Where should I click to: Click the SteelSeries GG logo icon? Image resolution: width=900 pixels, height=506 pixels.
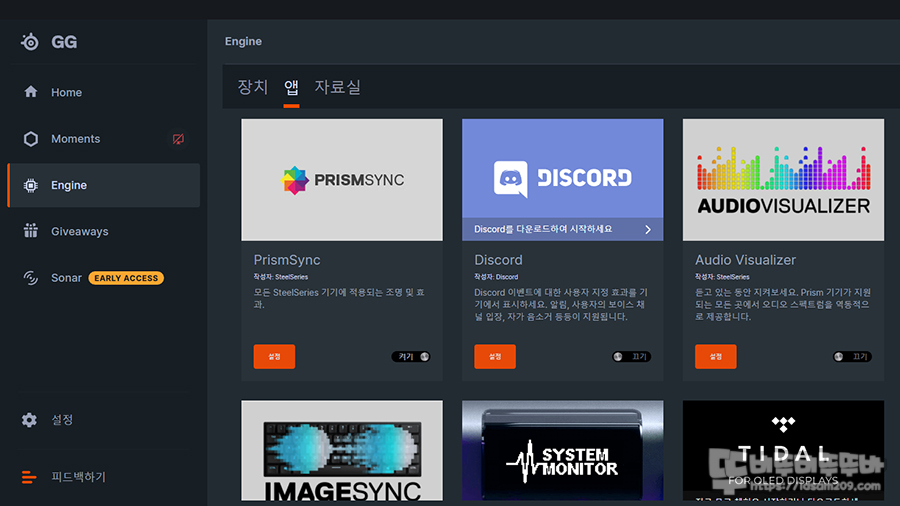30,42
